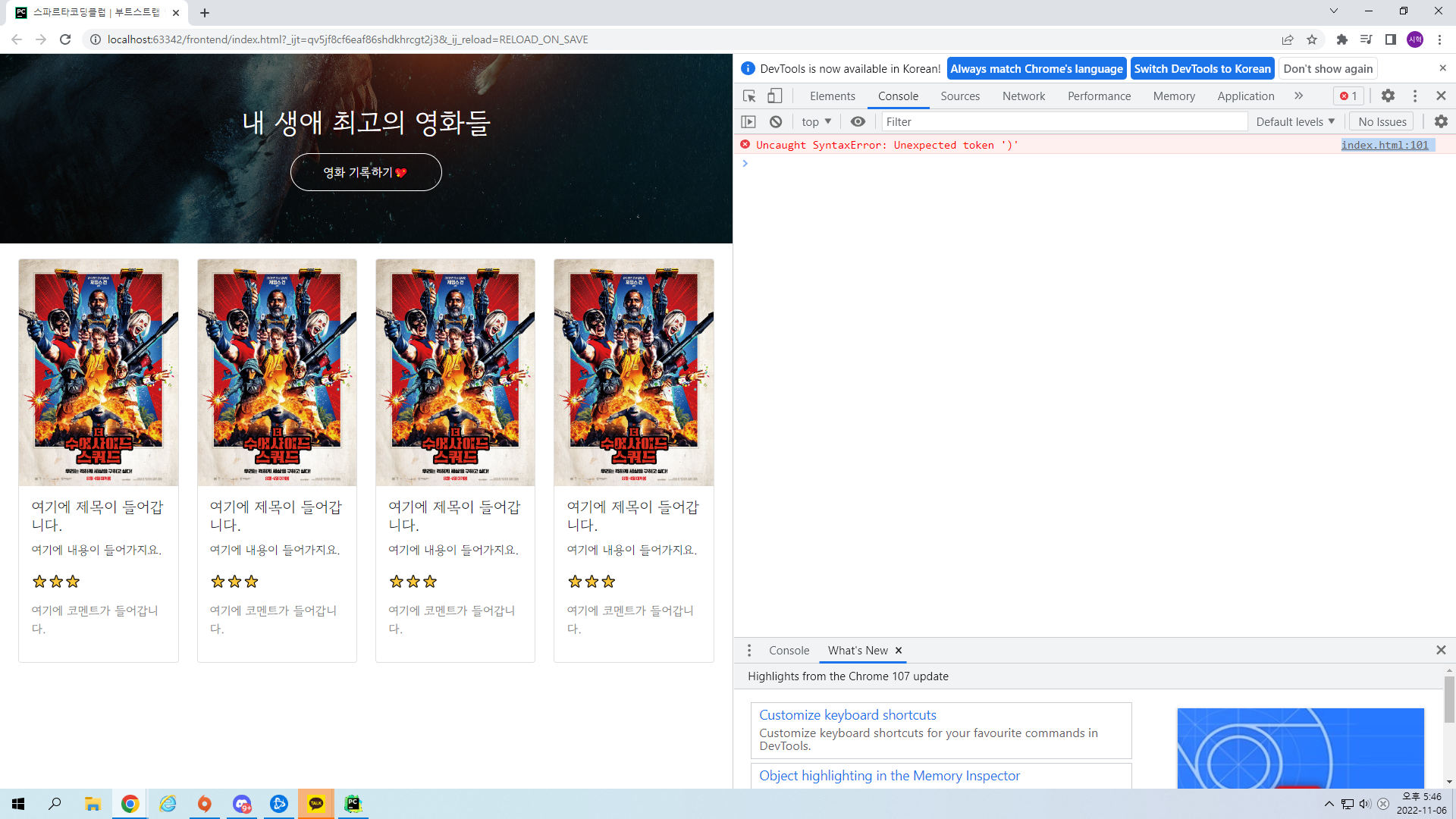Open a new browser tab
1456x819 pixels.
pyautogui.click(x=205, y=13)
